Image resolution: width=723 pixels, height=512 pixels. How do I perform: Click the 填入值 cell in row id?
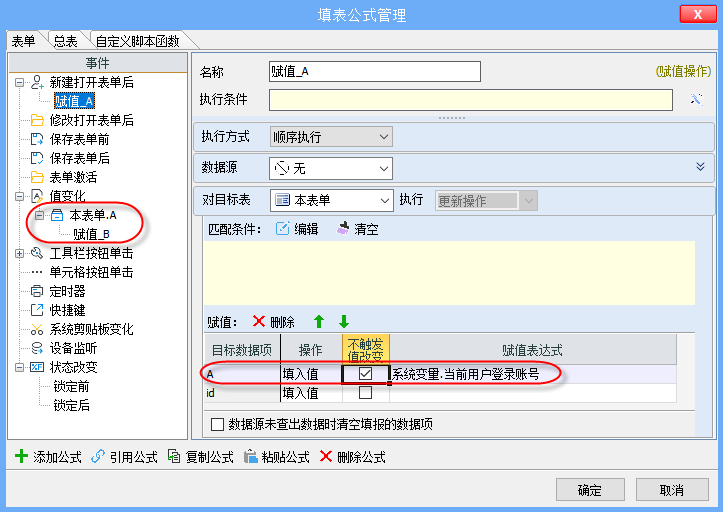pos(311,393)
